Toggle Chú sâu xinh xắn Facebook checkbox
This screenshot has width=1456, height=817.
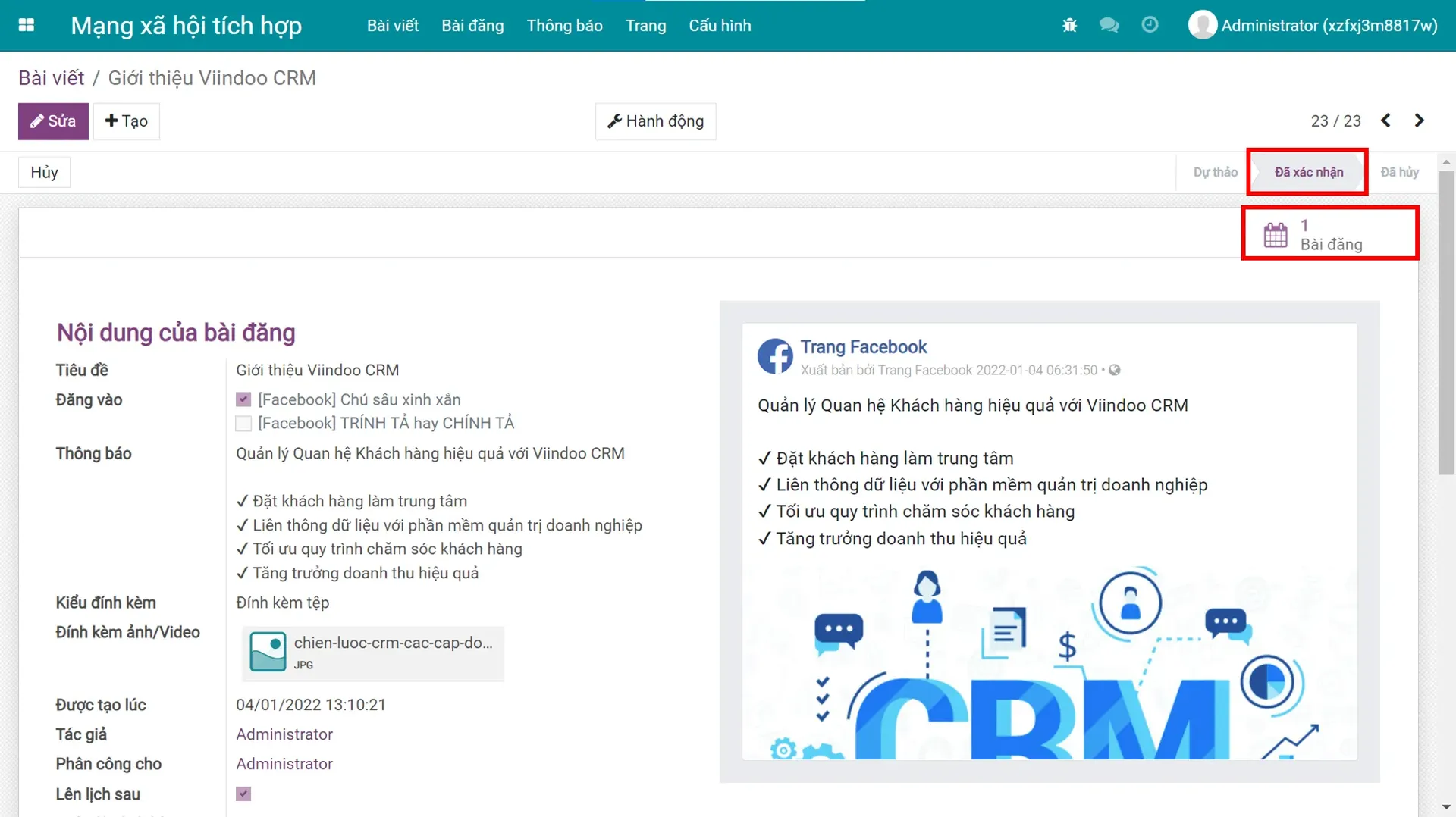243,399
